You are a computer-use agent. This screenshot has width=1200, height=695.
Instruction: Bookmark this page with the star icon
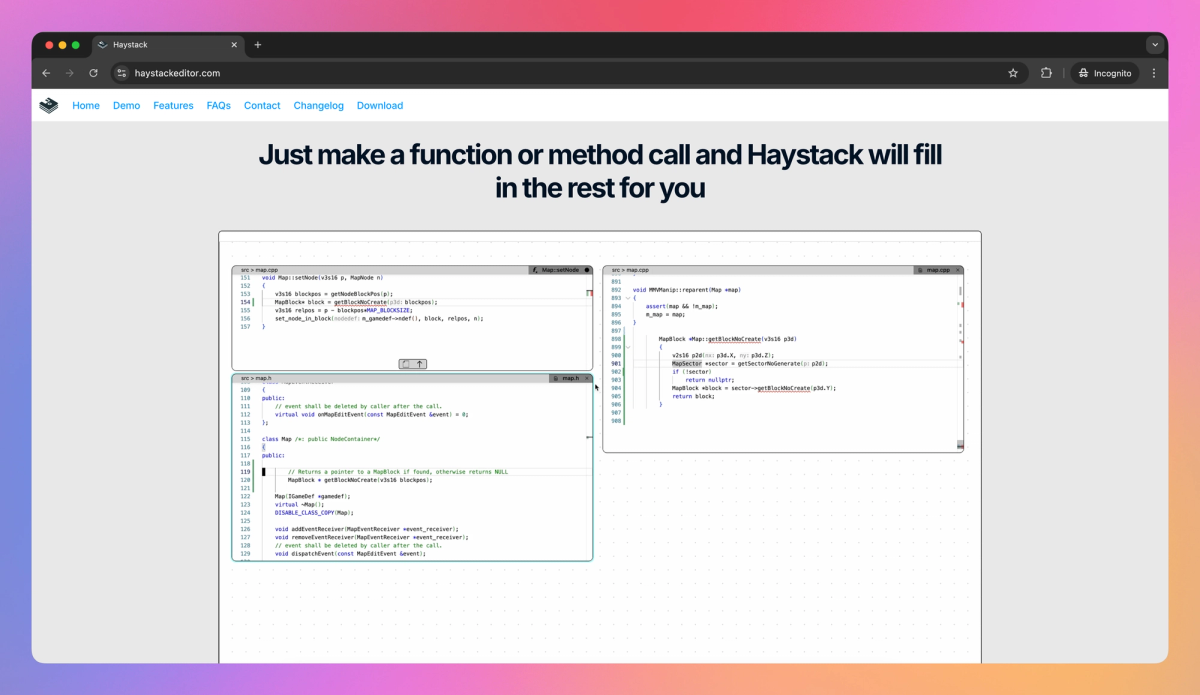pos(1013,73)
